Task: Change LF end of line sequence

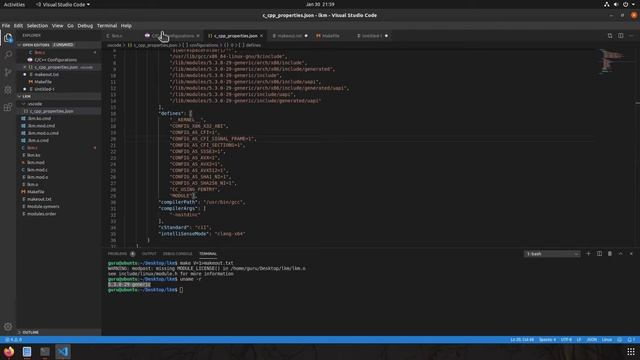Action: 579,340
